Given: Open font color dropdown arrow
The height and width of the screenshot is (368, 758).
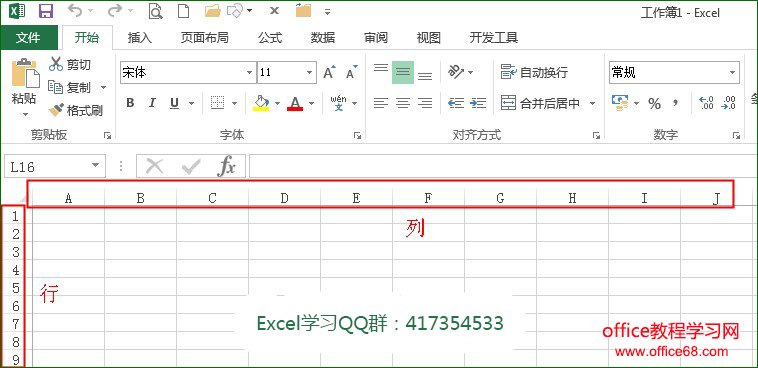Looking at the screenshot, I should [x=311, y=103].
